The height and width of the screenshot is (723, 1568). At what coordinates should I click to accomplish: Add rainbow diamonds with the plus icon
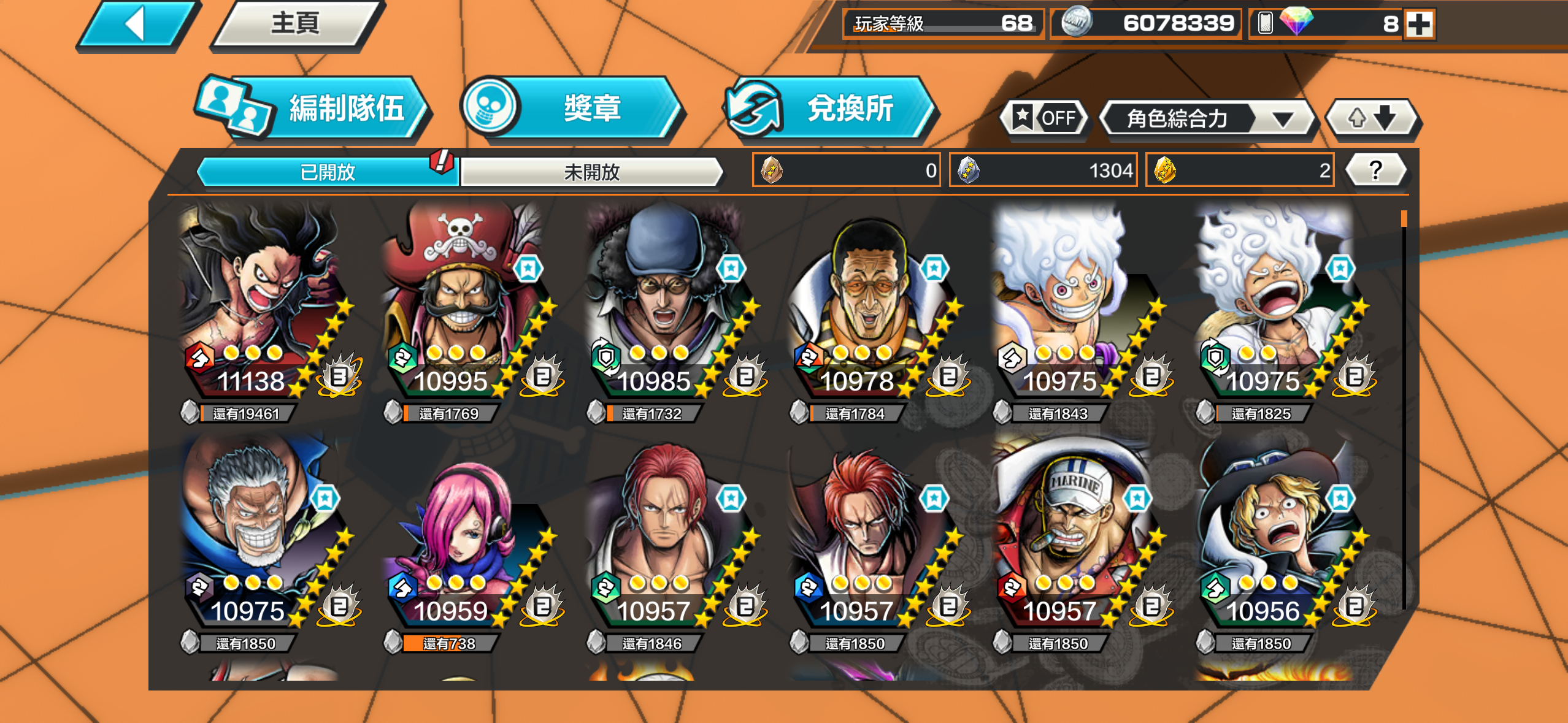click(1419, 24)
